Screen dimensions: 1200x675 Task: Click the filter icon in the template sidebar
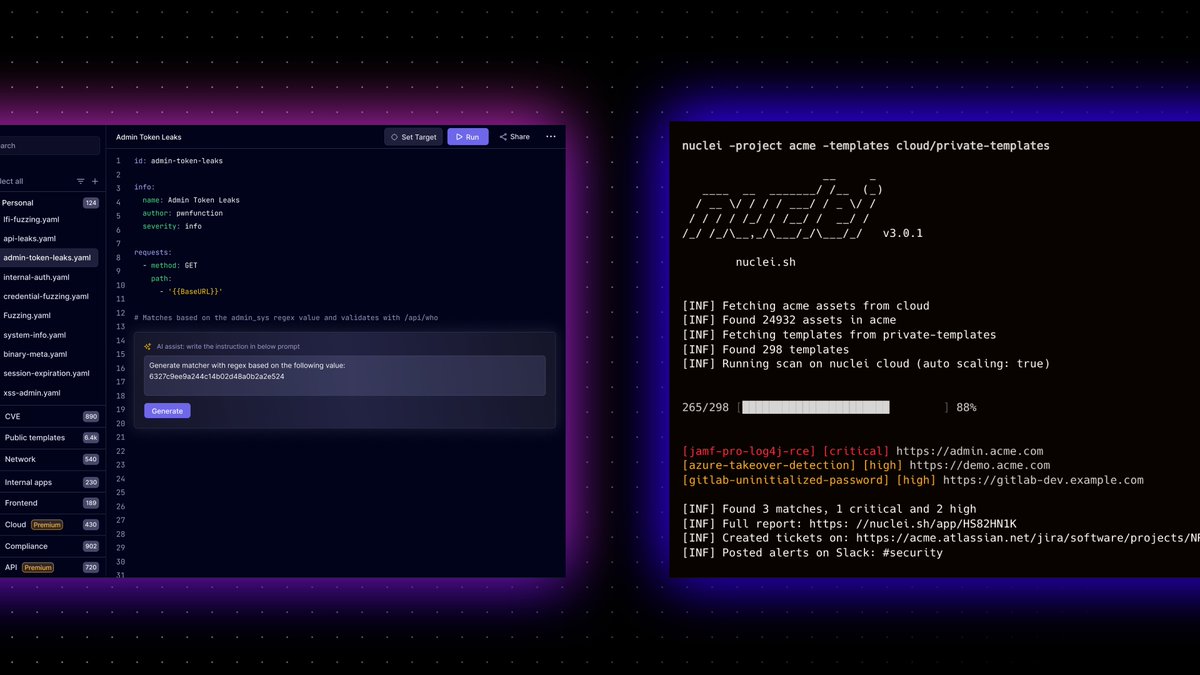click(x=81, y=181)
